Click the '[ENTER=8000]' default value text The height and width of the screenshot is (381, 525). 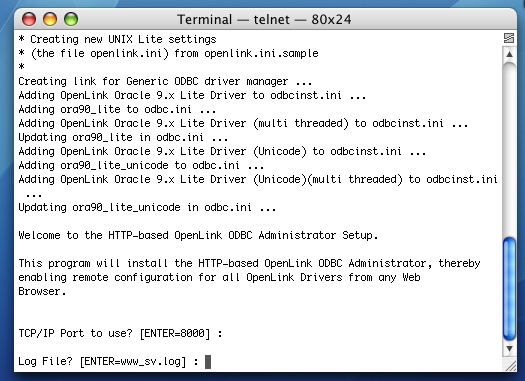tap(175, 333)
